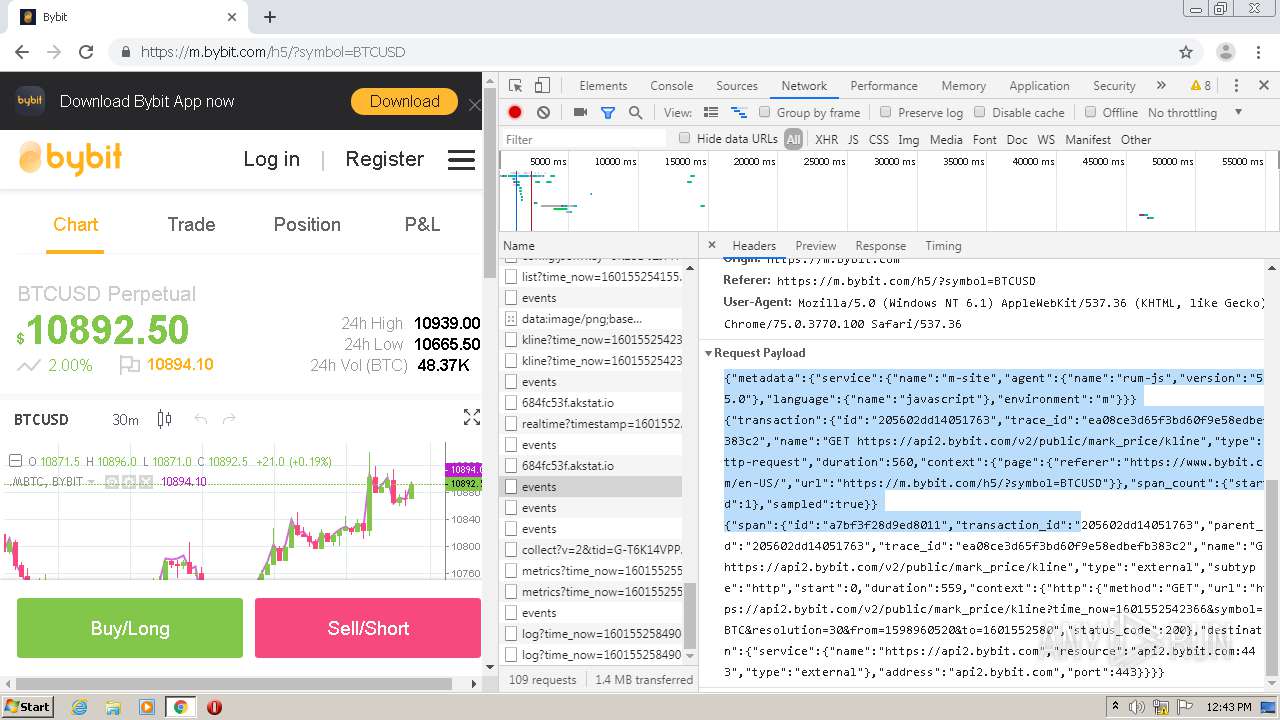Open the No throttling dropdown
The height and width of the screenshot is (720, 1280).
[1196, 113]
